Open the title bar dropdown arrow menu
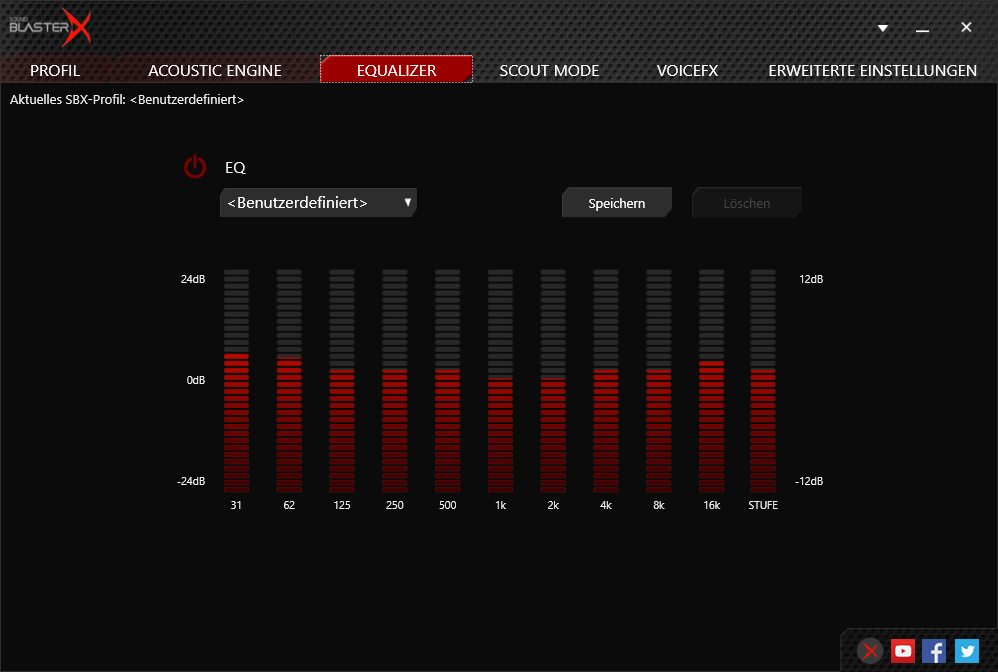Viewport: 998px width, 672px height. pos(882,28)
